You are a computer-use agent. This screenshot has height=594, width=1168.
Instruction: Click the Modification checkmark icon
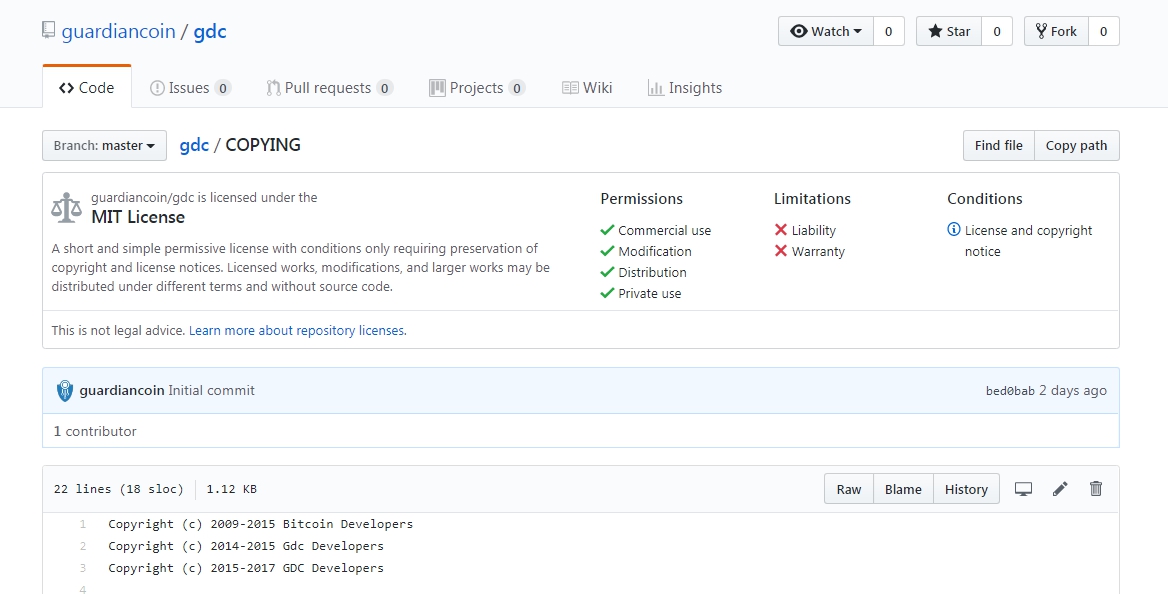(607, 250)
